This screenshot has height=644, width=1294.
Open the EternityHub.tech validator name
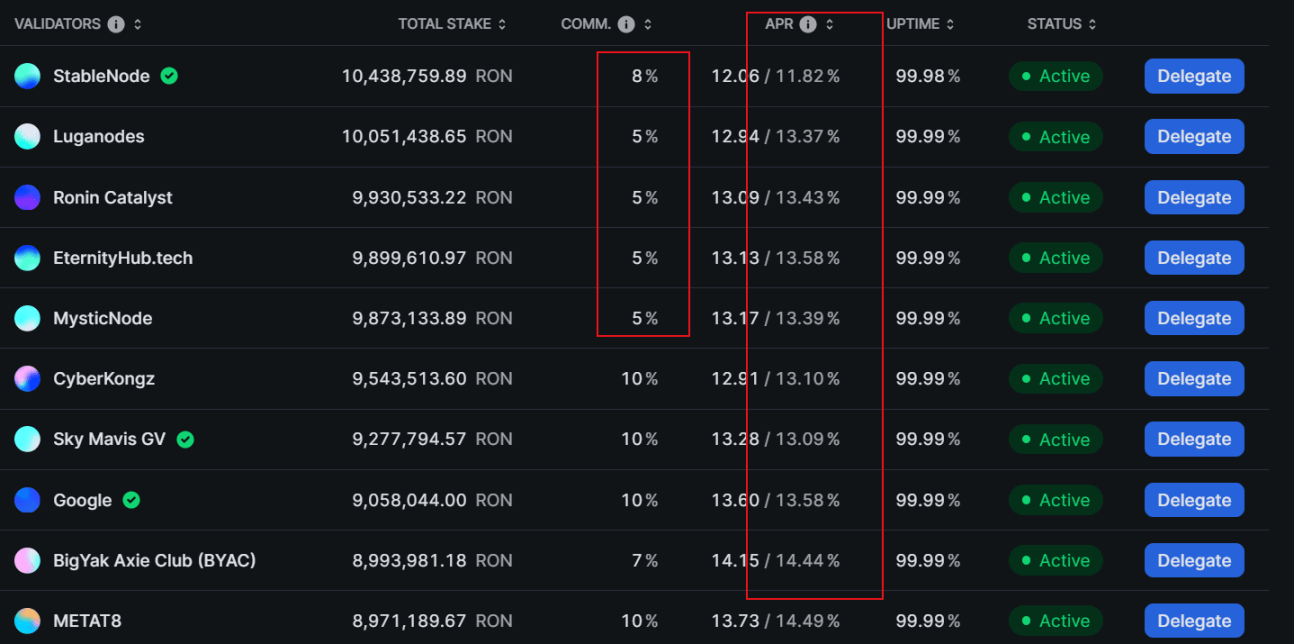123,258
